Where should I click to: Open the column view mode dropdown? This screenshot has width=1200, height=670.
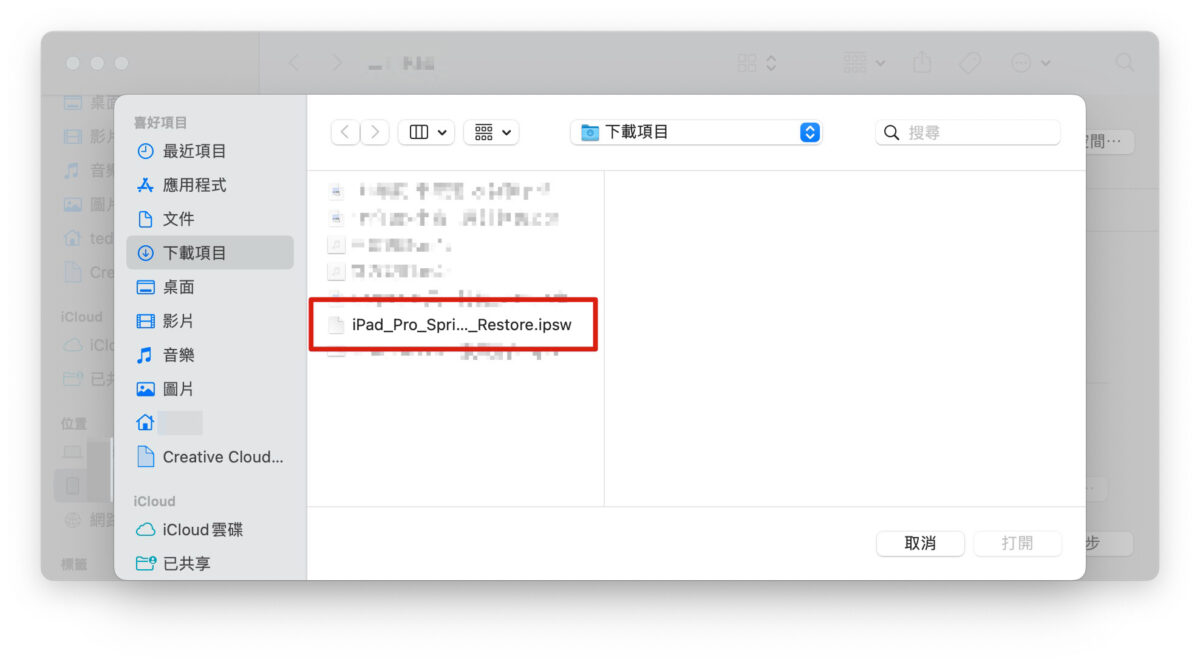tap(426, 132)
